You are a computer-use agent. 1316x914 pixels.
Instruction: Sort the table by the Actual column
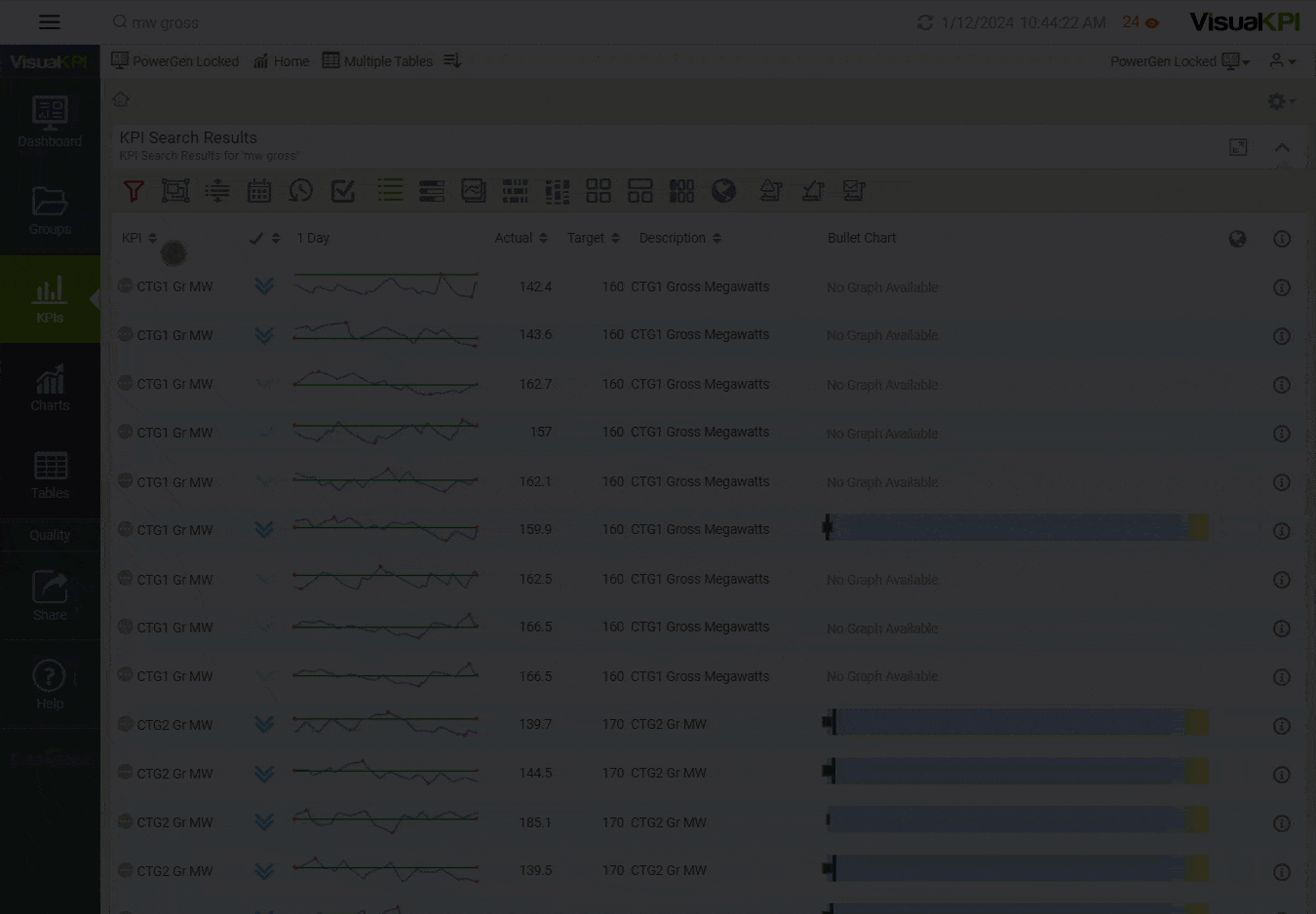521,238
